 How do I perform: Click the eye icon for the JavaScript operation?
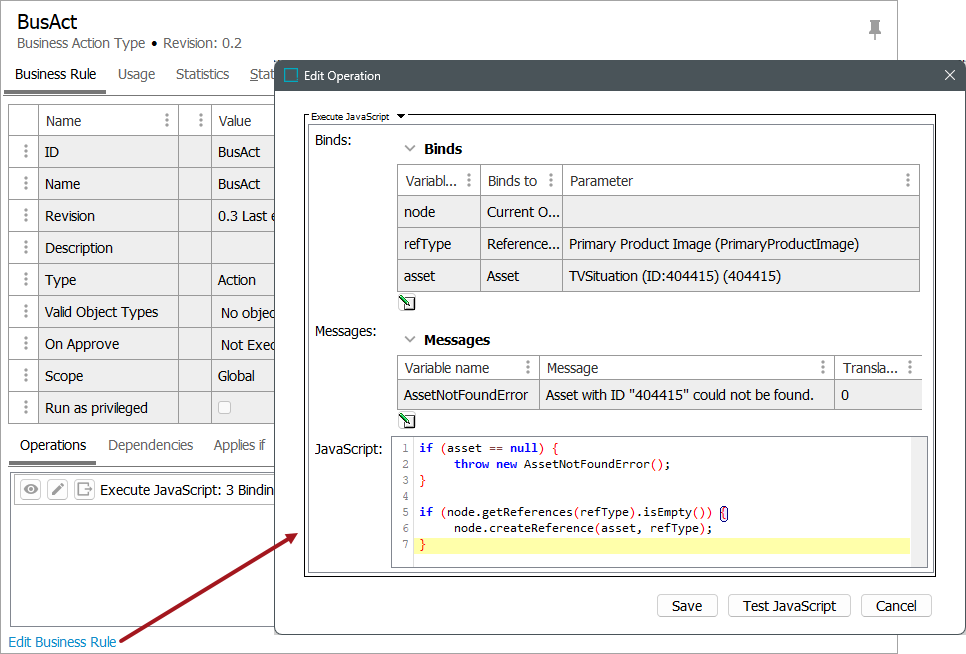point(31,490)
